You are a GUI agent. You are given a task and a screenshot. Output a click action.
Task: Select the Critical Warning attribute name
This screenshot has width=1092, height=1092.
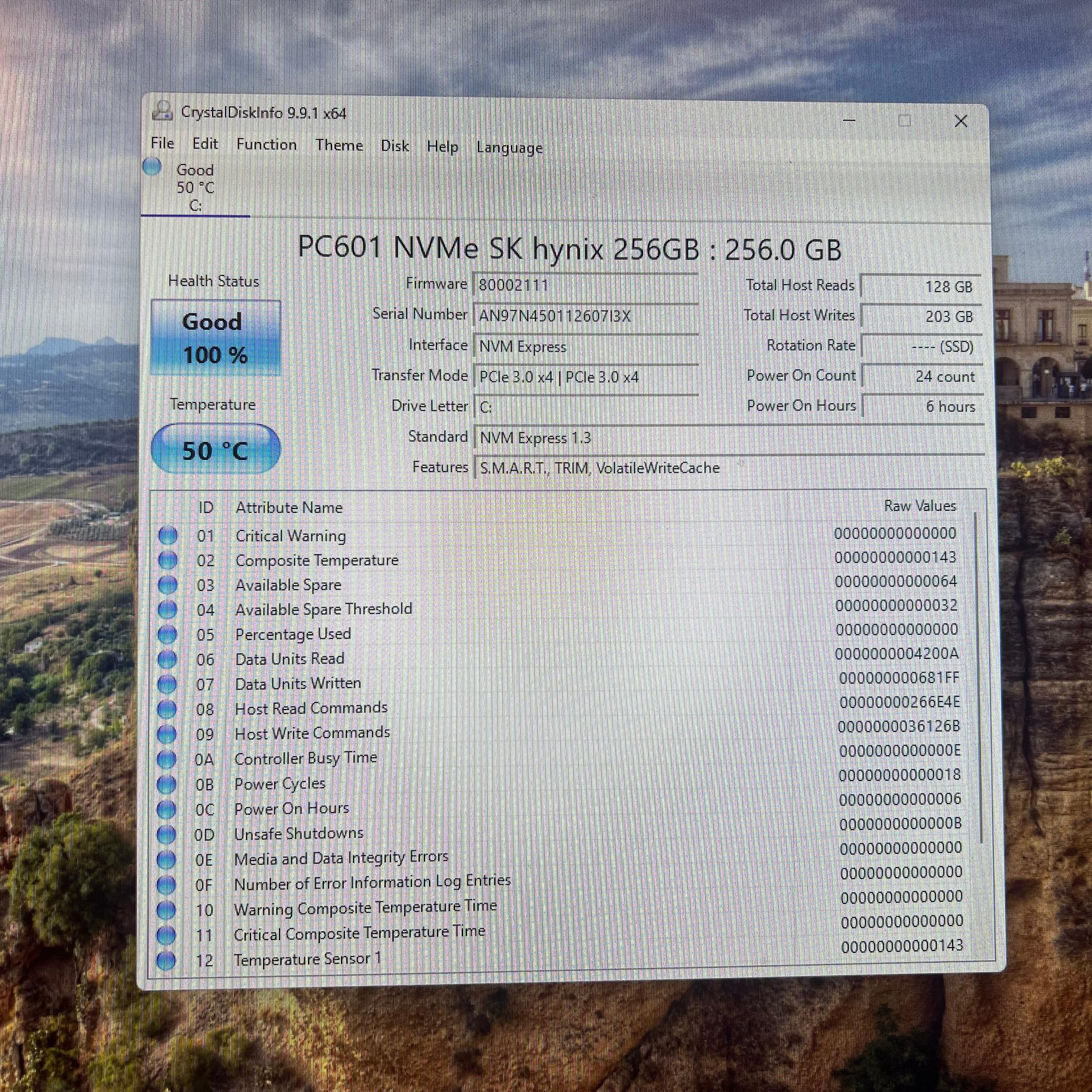(x=291, y=535)
